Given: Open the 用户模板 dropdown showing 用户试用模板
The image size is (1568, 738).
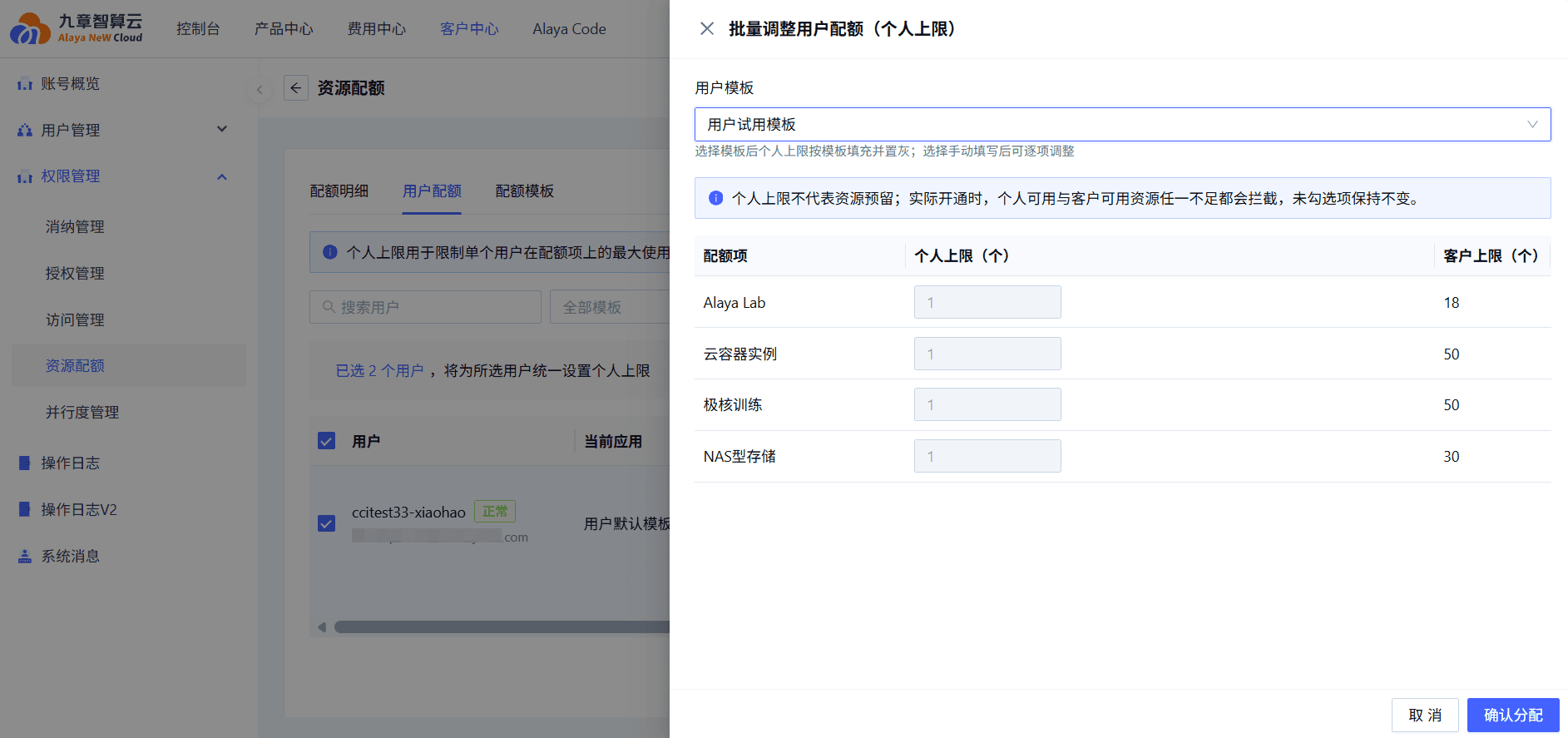Looking at the screenshot, I should (x=1122, y=124).
